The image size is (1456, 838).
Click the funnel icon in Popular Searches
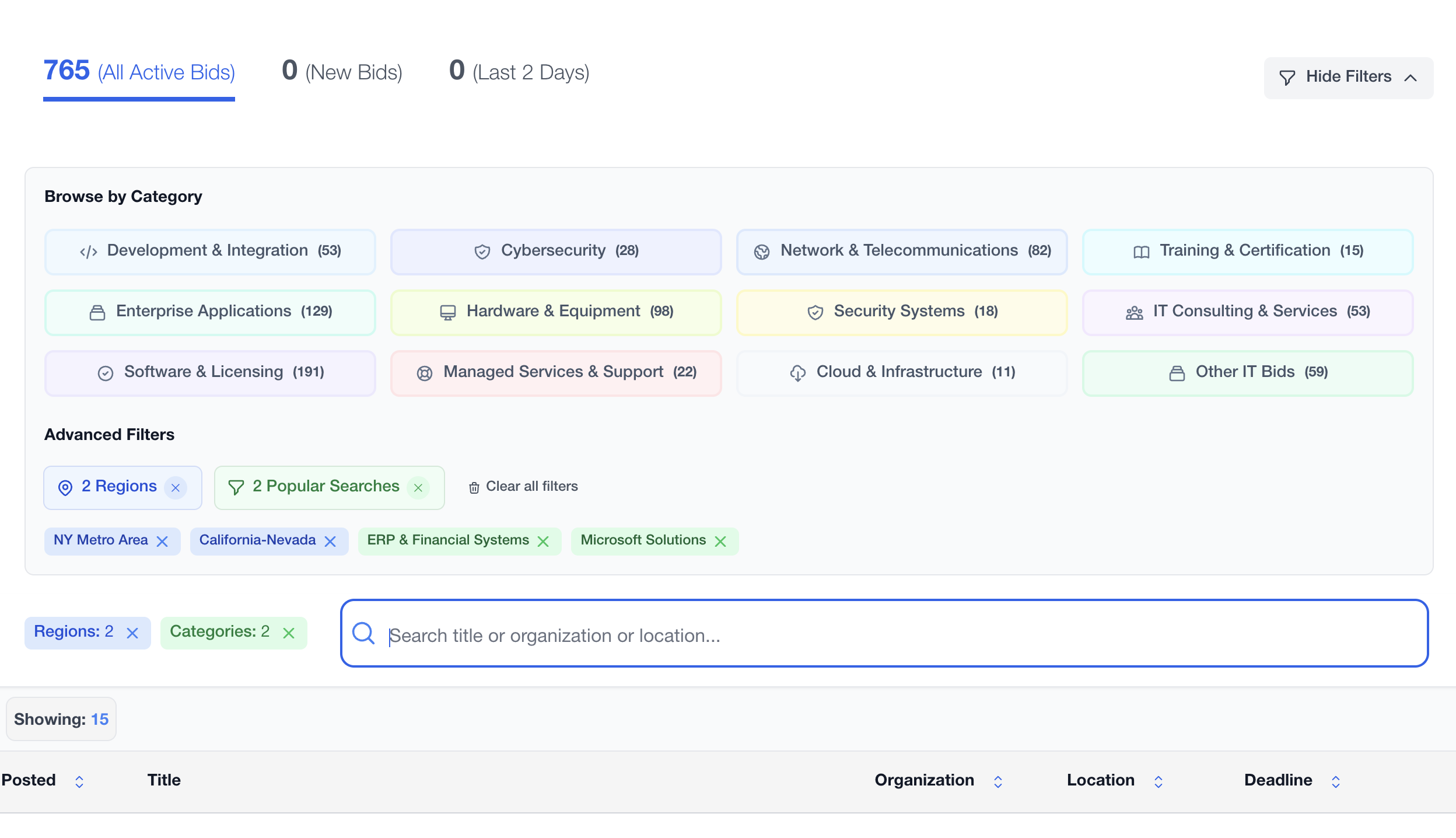click(236, 488)
